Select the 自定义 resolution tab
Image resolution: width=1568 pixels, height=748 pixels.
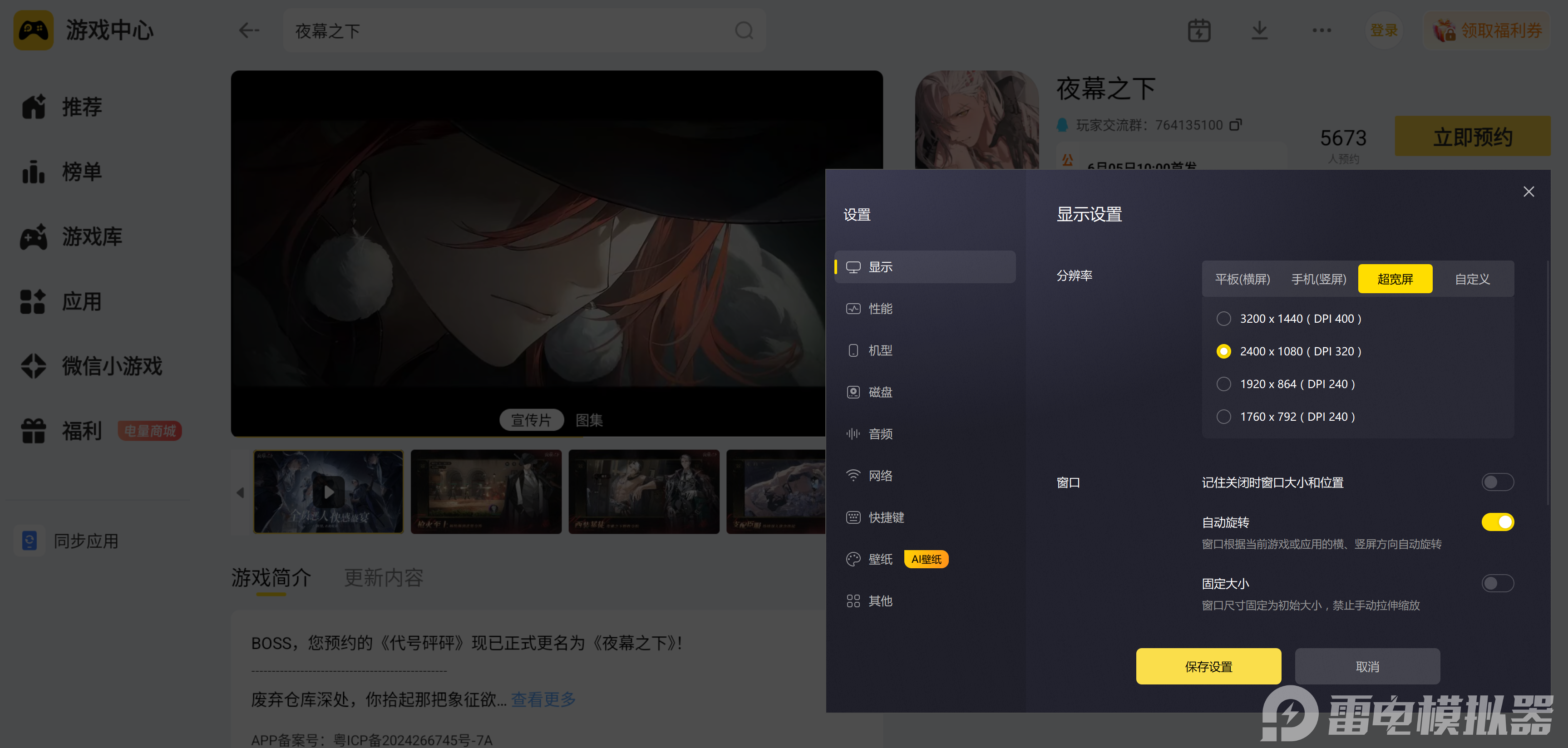click(1472, 279)
